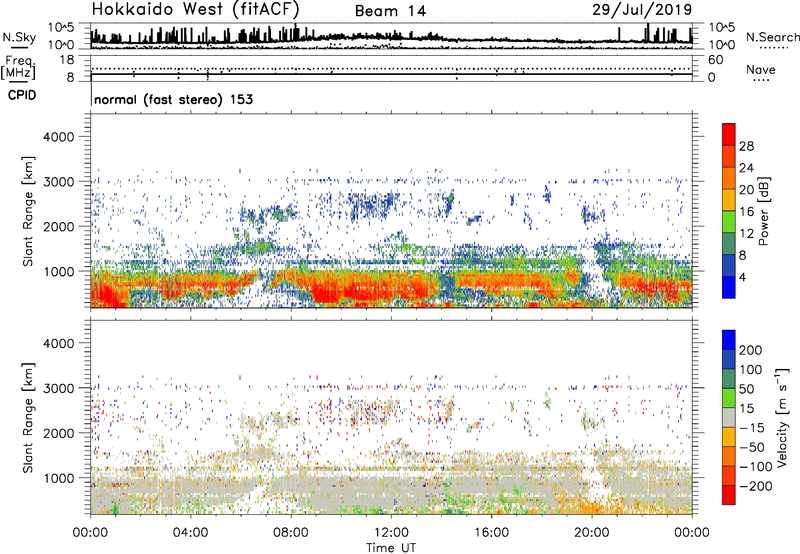This screenshot has height=554, width=800.
Task: Click 'normal (fast stereo) 153' text
Action: pos(173,99)
